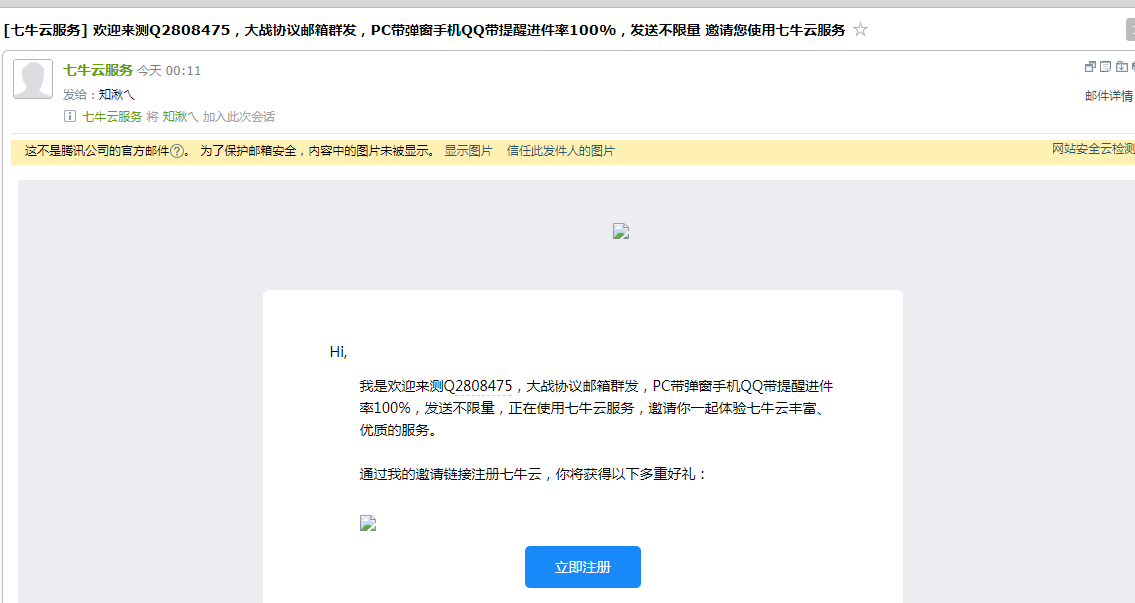This screenshot has width=1135, height=603.
Task: Click the question mark help icon in warning
Action: point(177,151)
